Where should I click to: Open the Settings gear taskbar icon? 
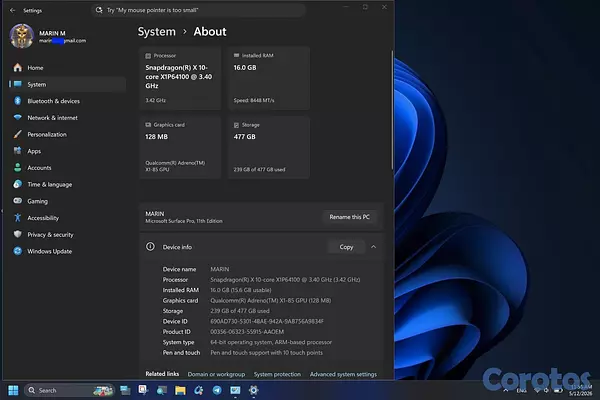254,390
